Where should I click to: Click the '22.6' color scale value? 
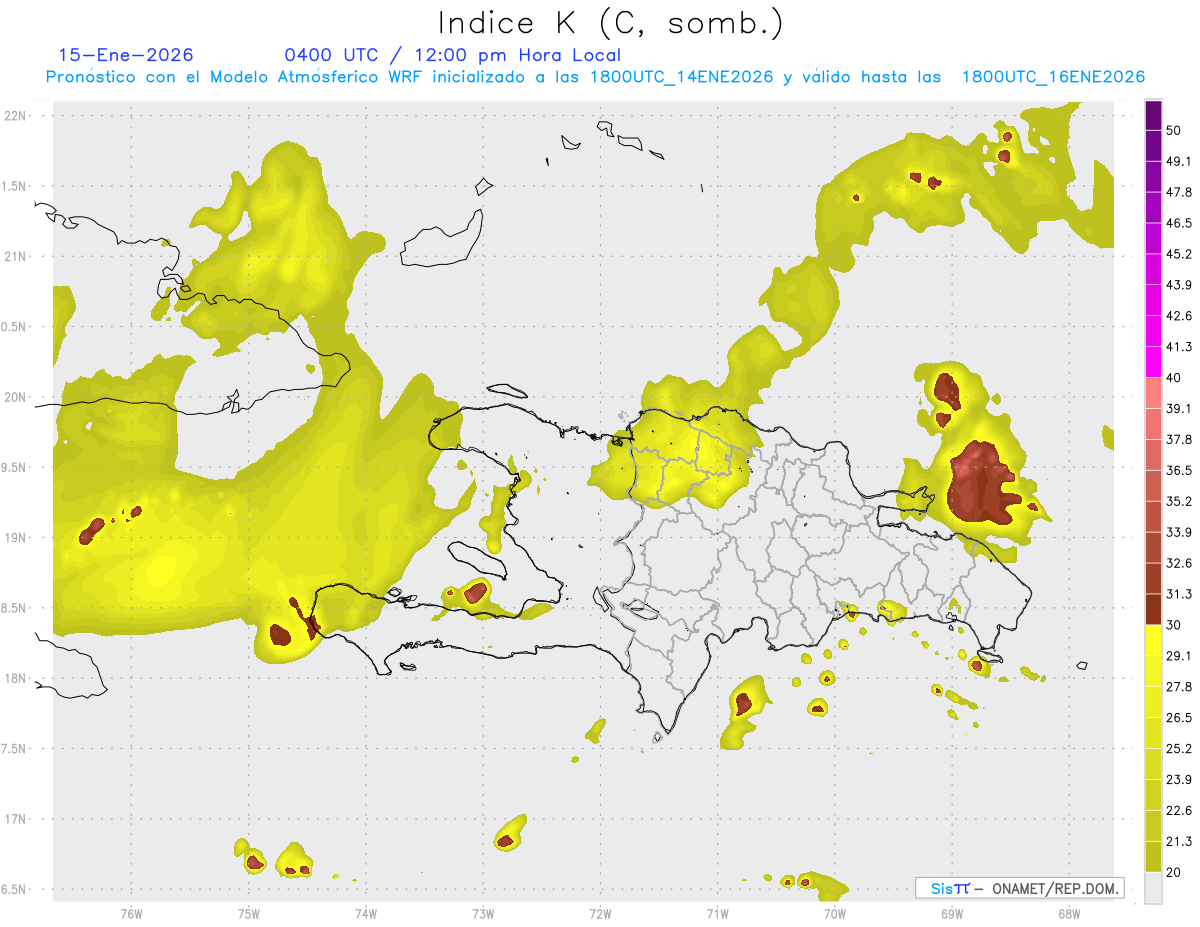[x=1179, y=810]
